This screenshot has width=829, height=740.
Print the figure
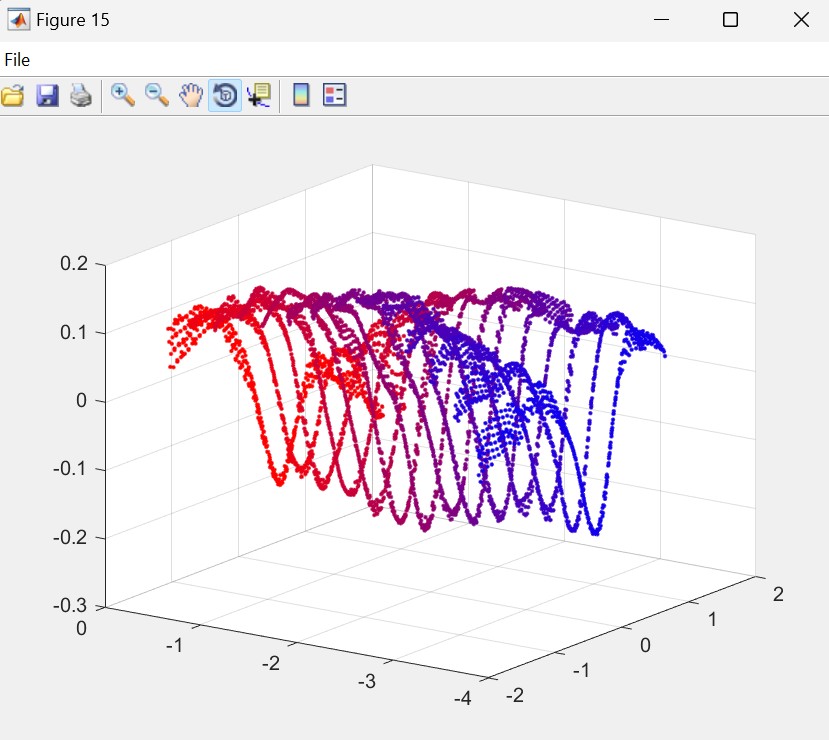click(x=81, y=96)
